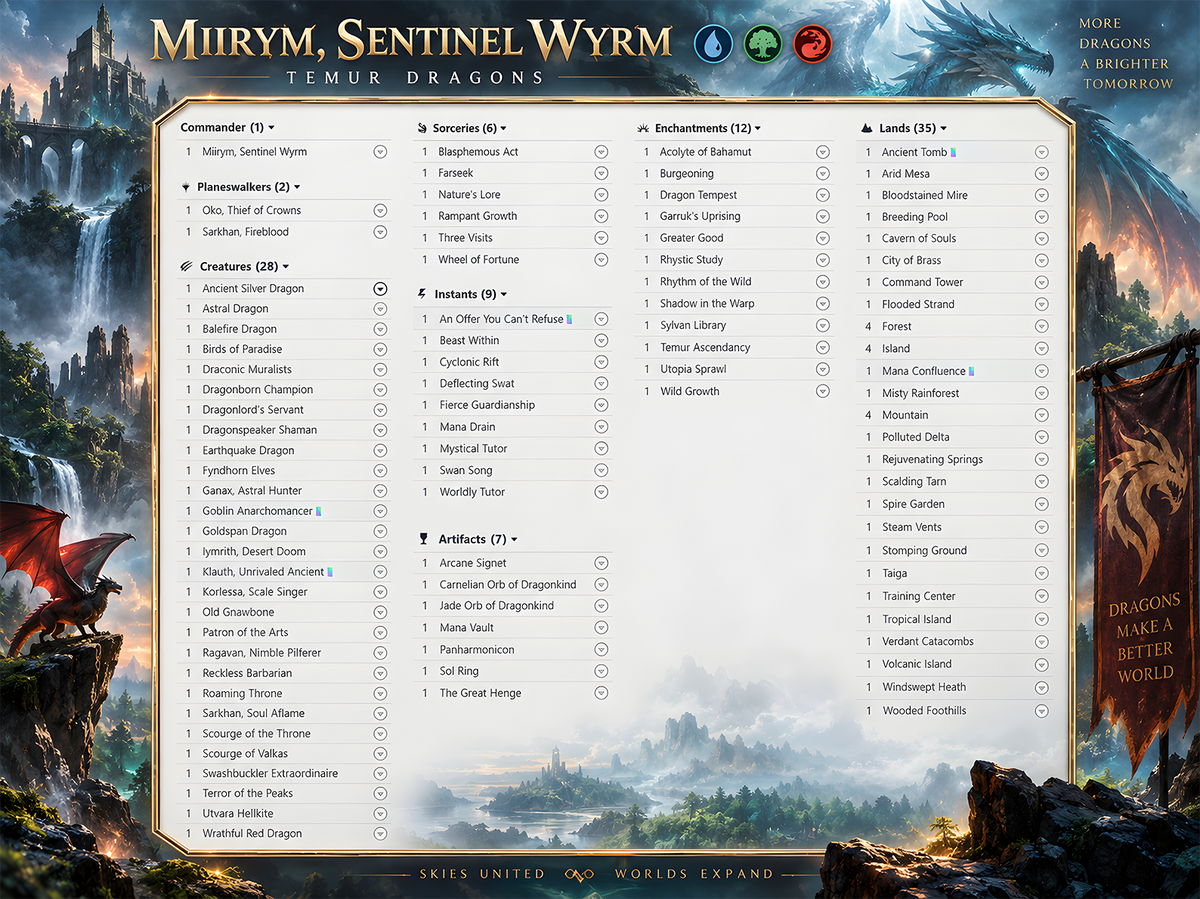Open options circle for Sol Ring
1200x899 pixels.
point(601,671)
